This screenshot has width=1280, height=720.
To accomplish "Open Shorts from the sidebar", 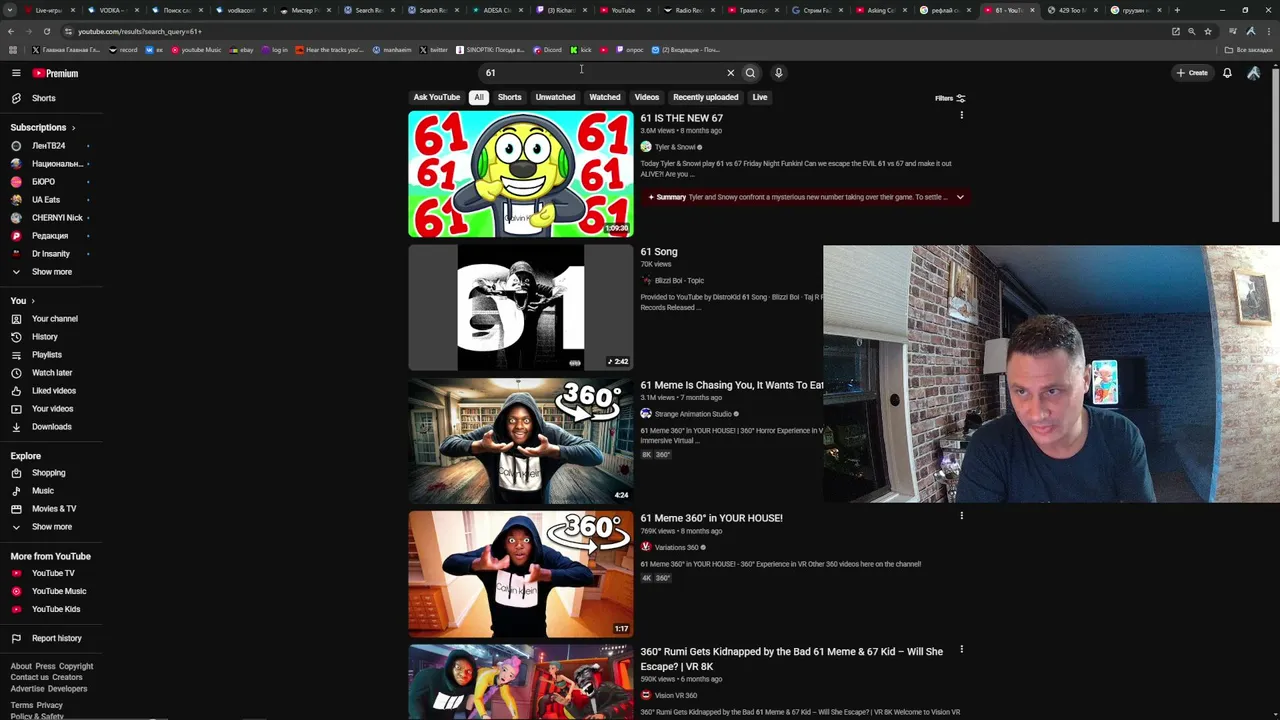I will [43, 98].
